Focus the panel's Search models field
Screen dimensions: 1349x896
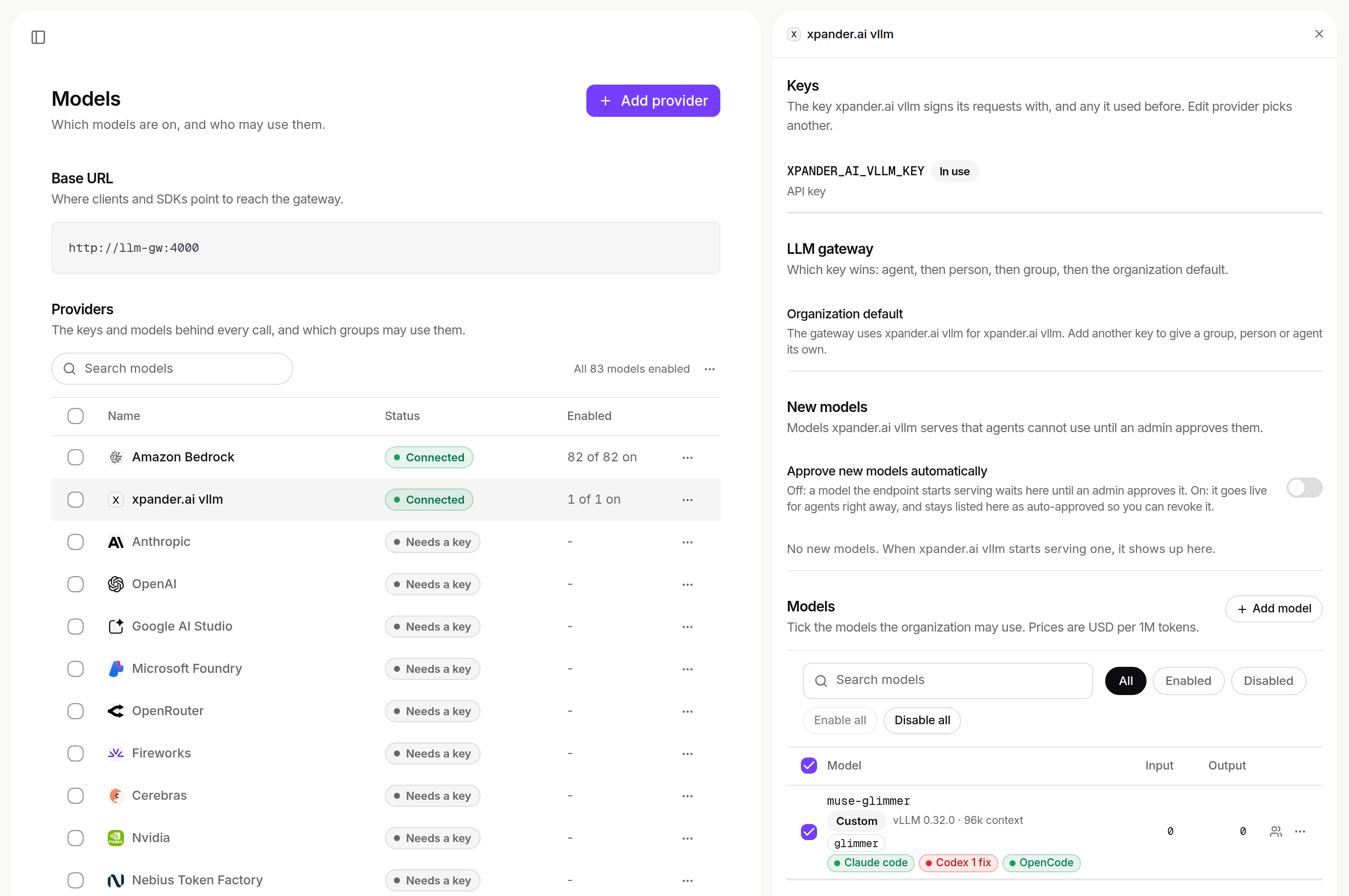pyautogui.click(x=948, y=680)
